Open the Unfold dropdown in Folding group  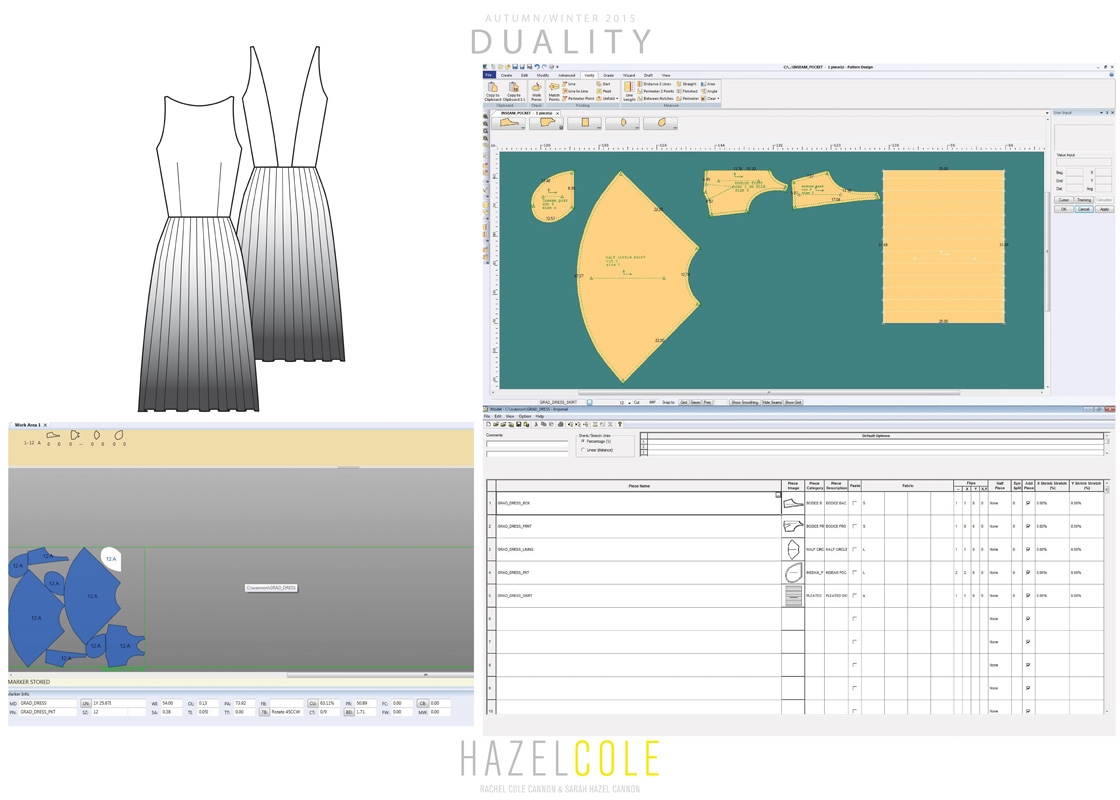pos(616,99)
